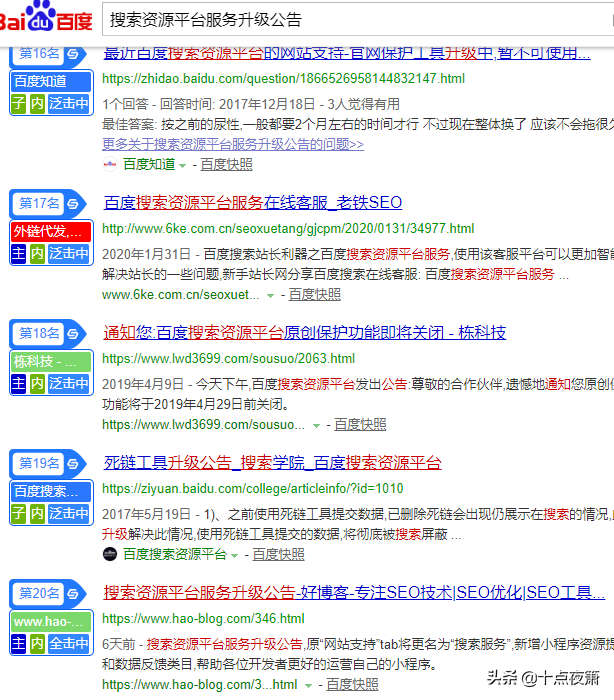Click the 内 tag in rank 17 result
This screenshot has width=614, height=700.
[37, 254]
